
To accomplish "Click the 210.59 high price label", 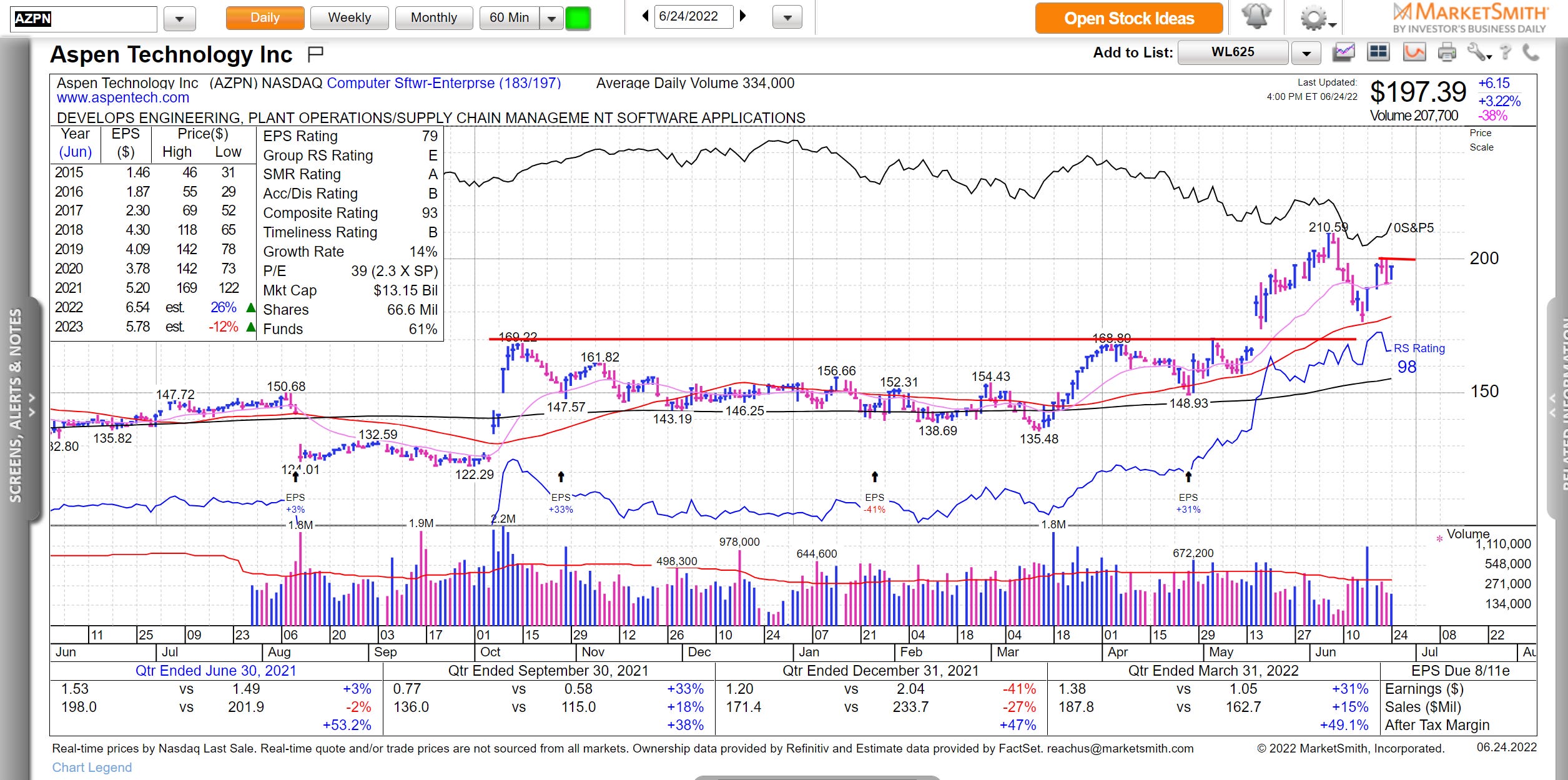I will (1328, 227).
